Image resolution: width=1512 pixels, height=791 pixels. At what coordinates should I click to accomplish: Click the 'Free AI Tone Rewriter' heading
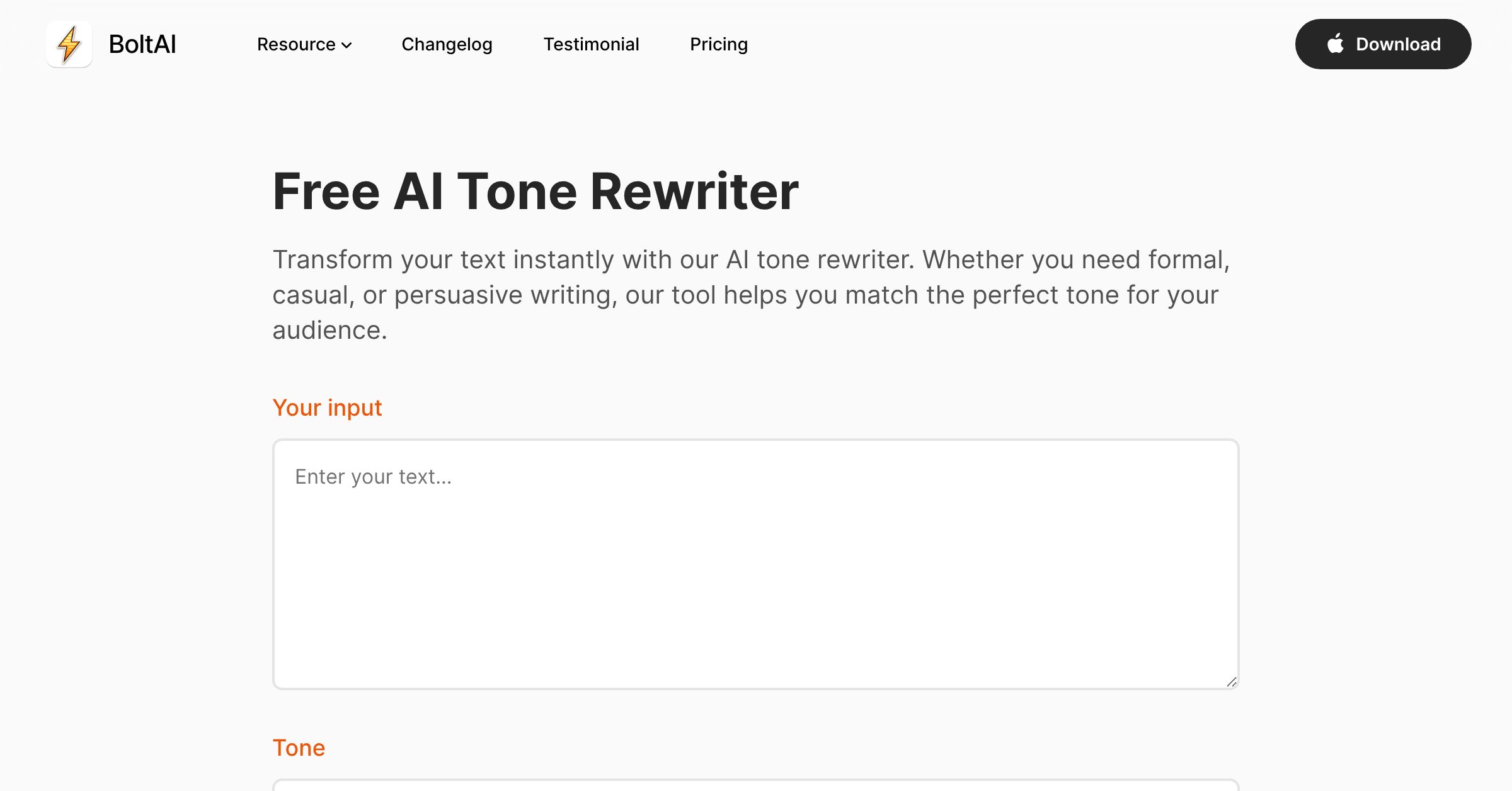coord(535,191)
